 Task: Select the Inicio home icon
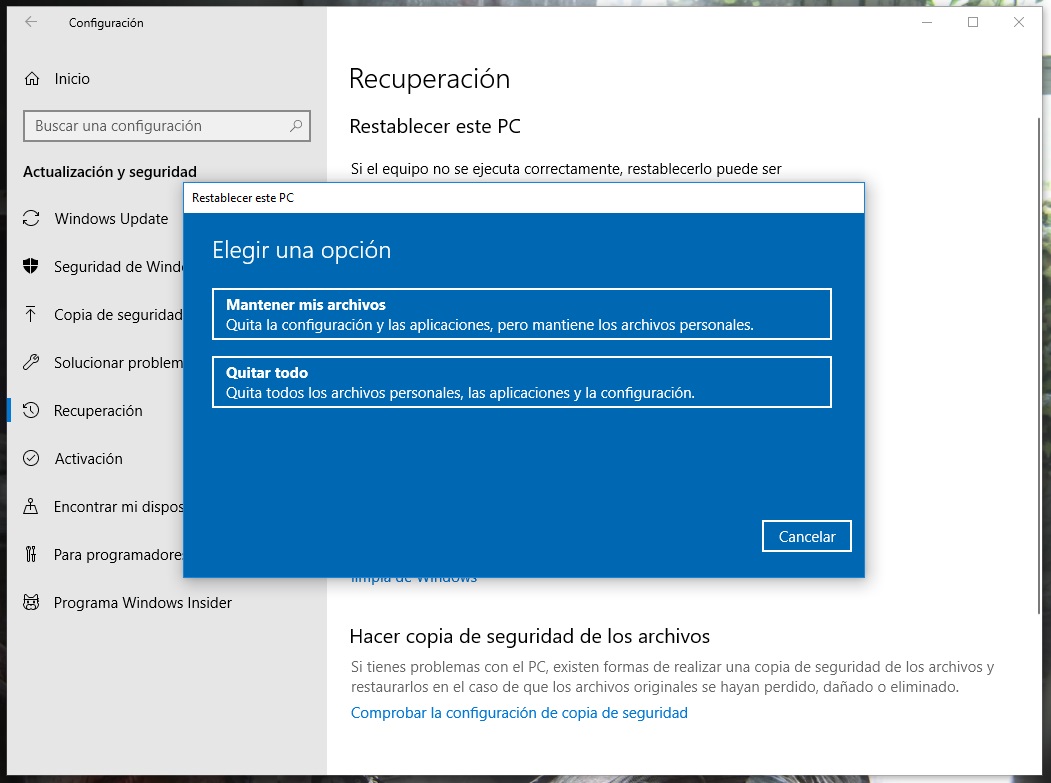[x=32, y=78]
